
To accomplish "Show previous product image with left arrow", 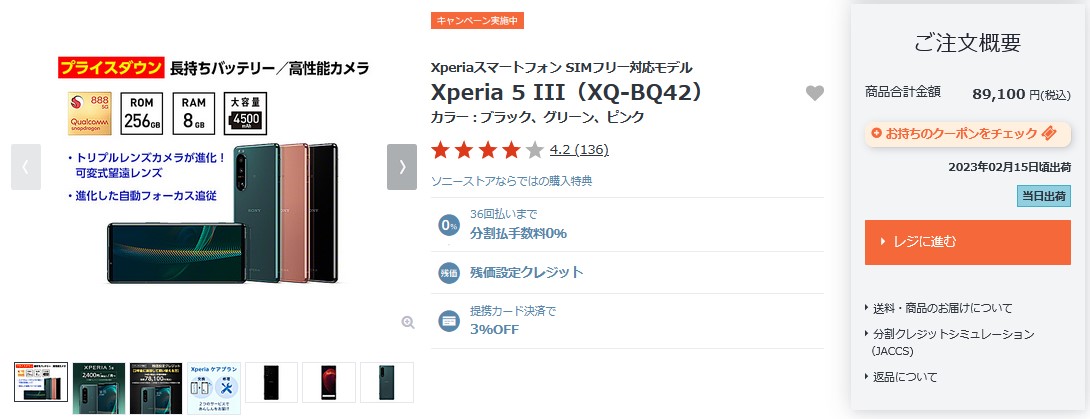I will pos(26,167).
